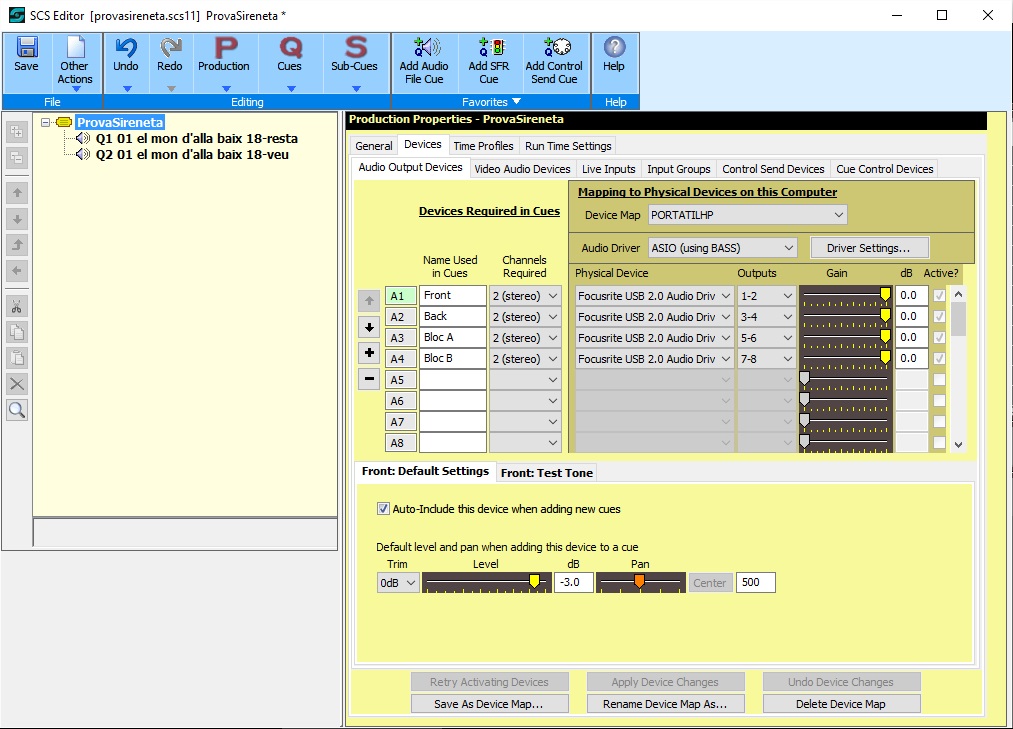Click the plus button to add device
Viewport: 1013px width, 729px height.
pyautogui.click(x=369, y=353)
